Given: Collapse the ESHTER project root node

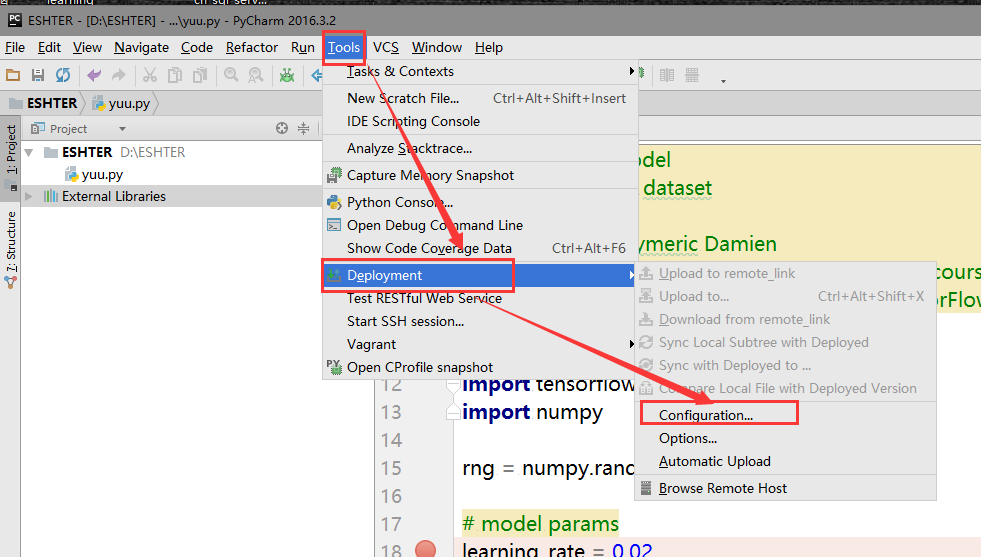Looking at the screenshot, I should click(28, 152).
